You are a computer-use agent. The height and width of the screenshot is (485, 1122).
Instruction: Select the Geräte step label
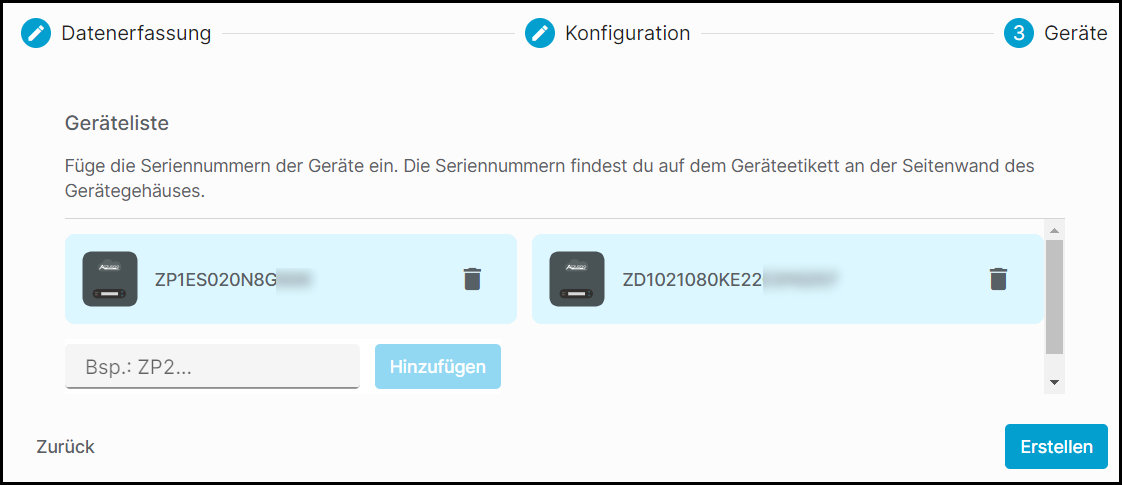click(x=1075, y=33)
